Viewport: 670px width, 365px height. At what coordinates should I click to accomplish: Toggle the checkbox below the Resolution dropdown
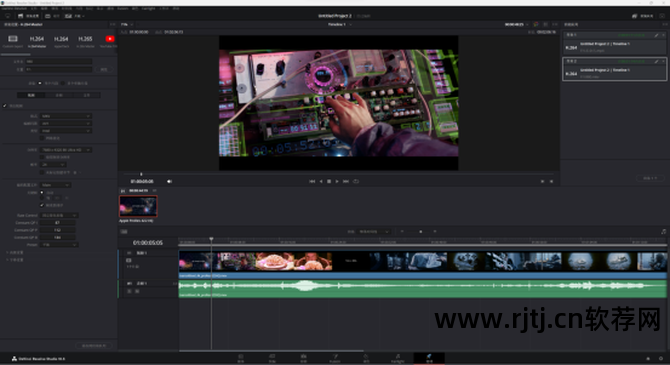point(42,157)
